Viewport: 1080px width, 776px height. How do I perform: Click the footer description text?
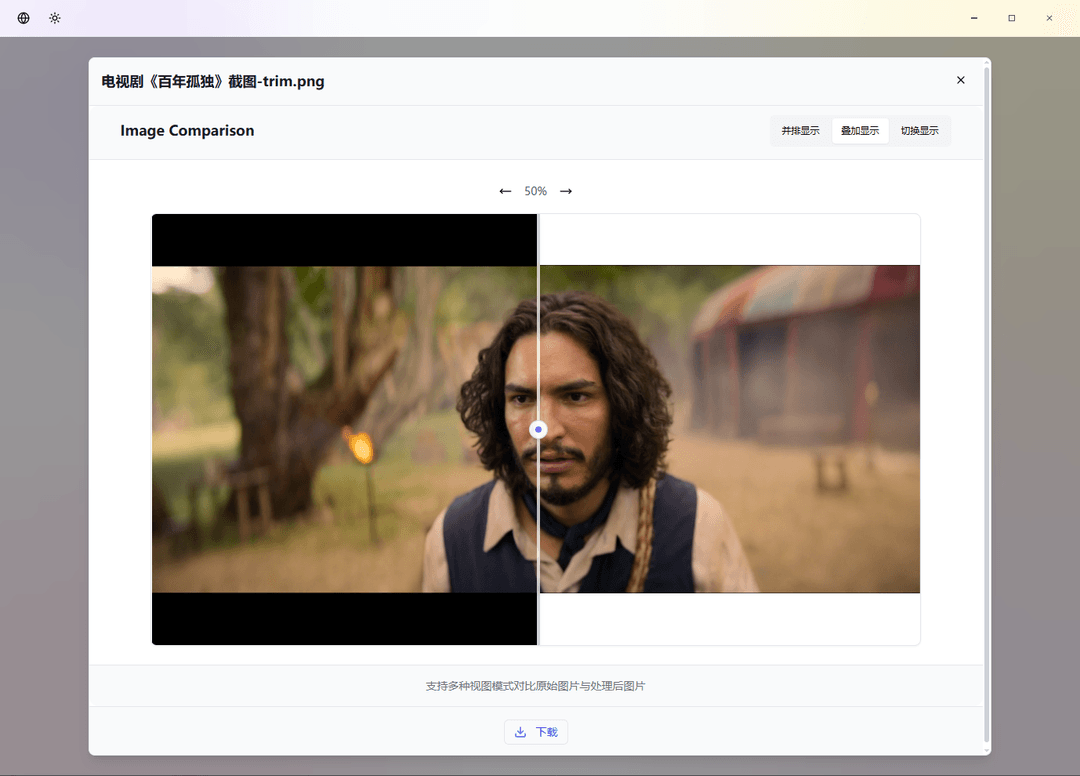[535, 686]
